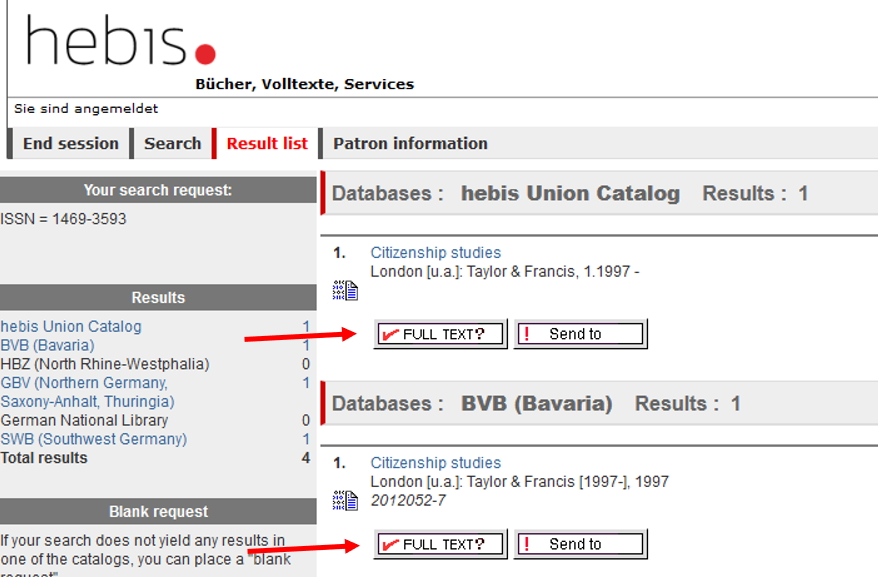Select BVB (Bavaria) in Results sidebar

[x=48, y=345]
